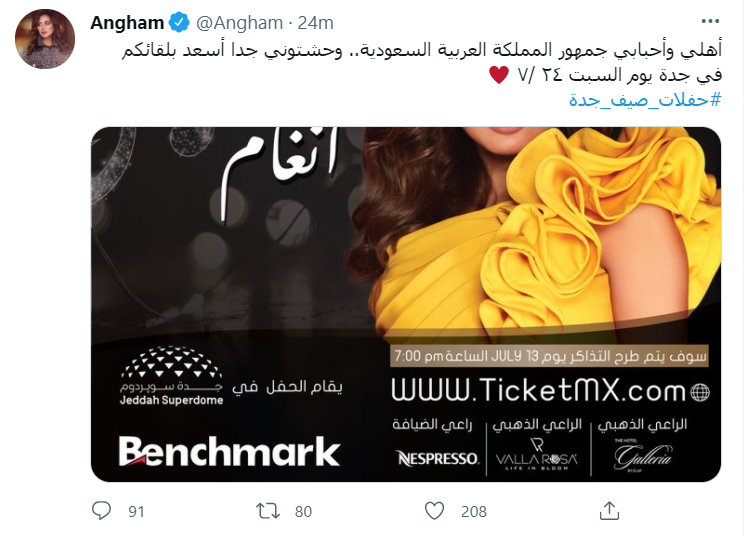Click the blue verified badge
The height and width of the screenshot is (536, 755).
click(x=179, y=23)
